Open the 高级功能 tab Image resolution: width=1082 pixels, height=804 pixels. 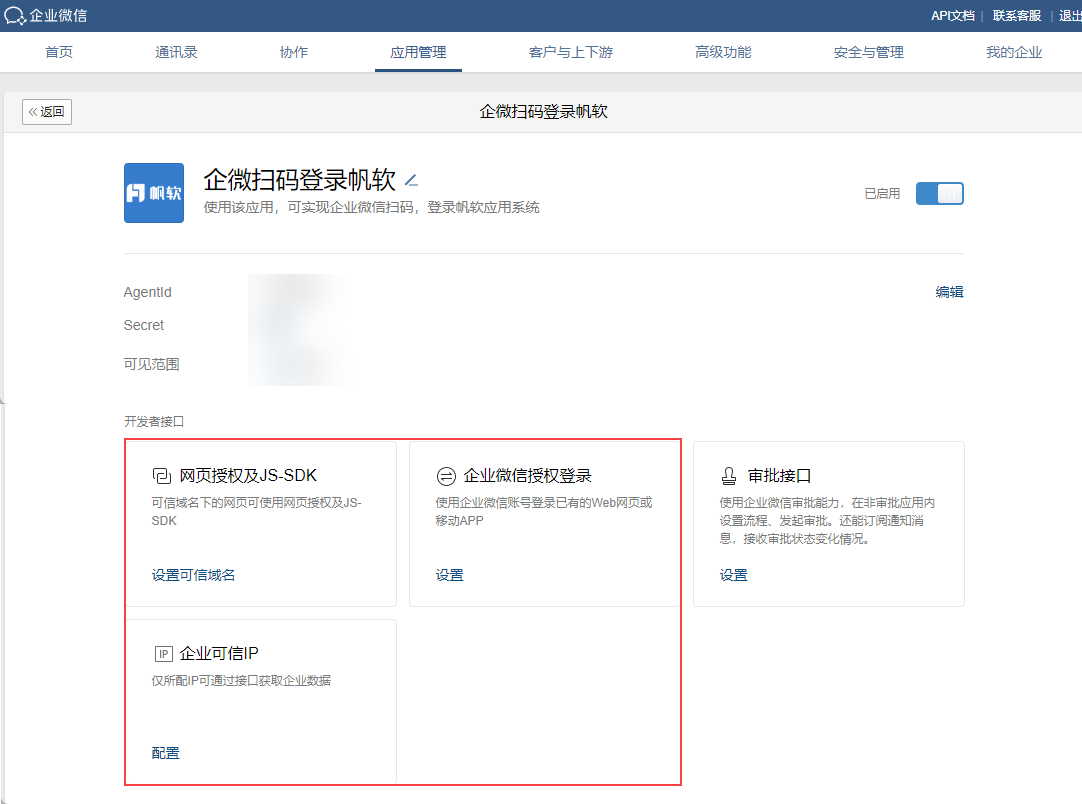723,52
